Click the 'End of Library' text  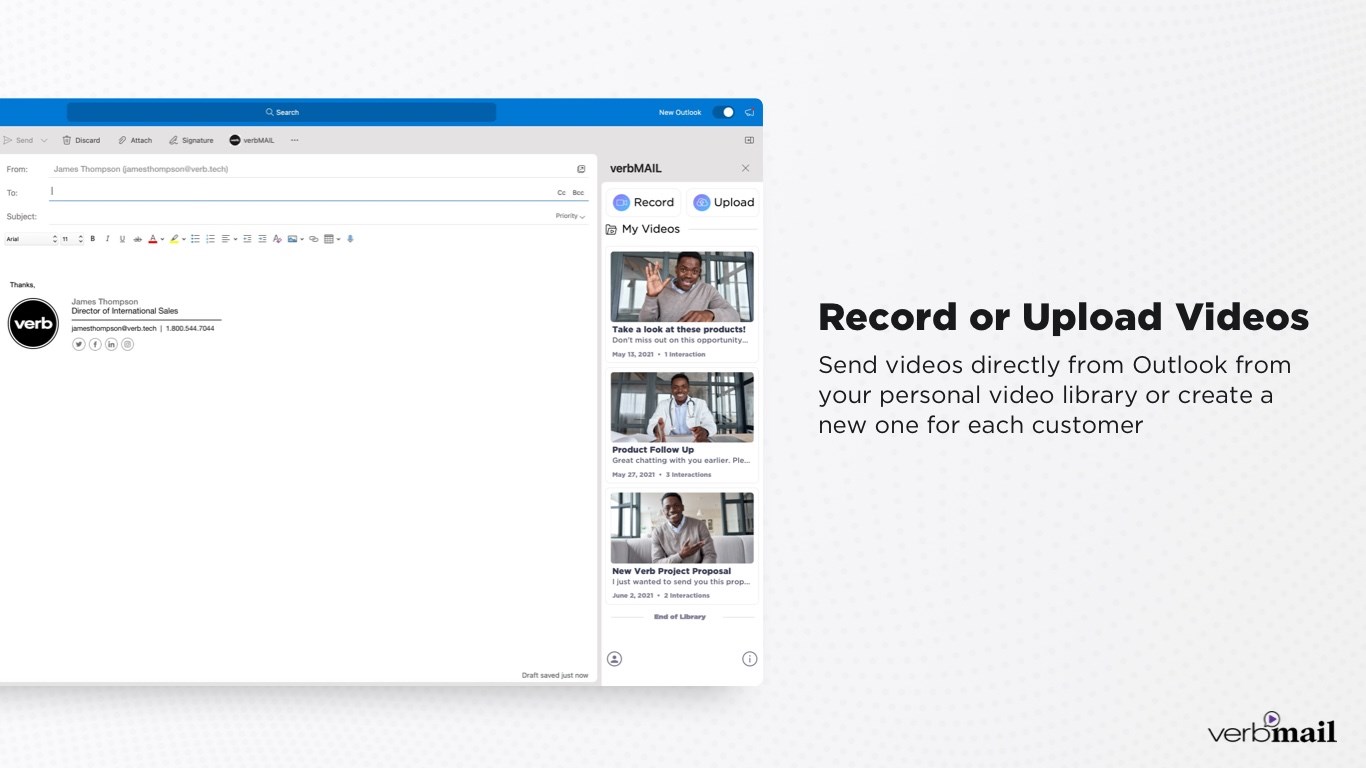(680, 617)
